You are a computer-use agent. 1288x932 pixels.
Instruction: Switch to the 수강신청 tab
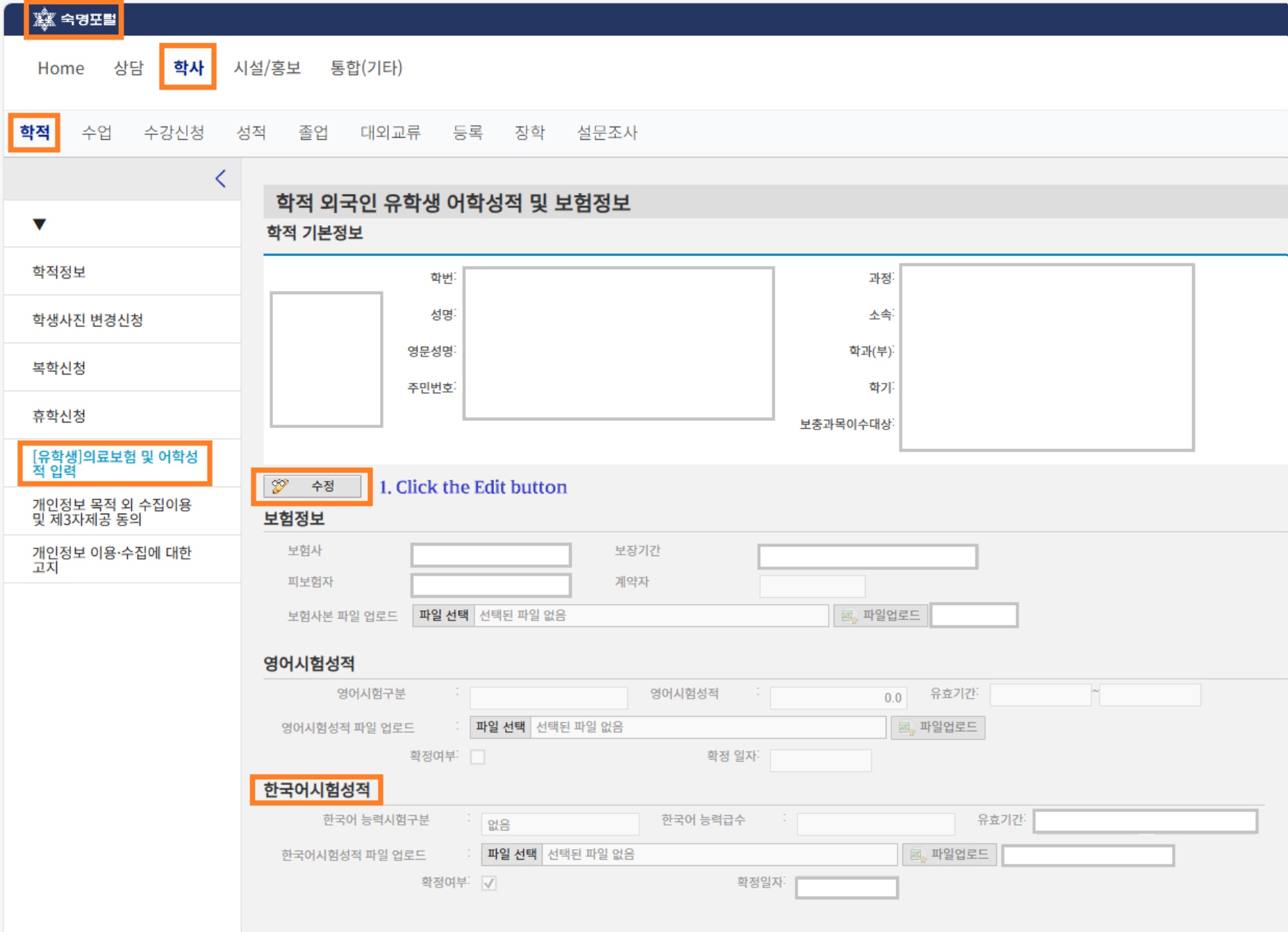(x=174, y=132)
